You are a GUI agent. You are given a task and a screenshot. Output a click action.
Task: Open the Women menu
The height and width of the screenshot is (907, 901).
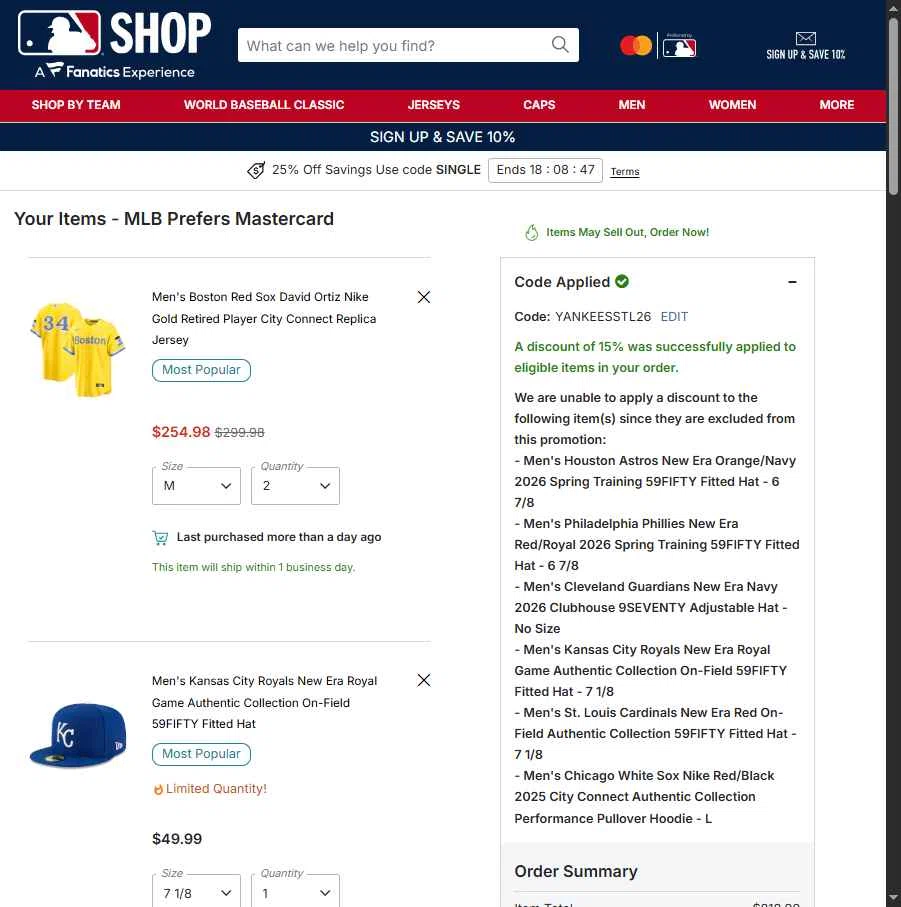tap(732, 105)
